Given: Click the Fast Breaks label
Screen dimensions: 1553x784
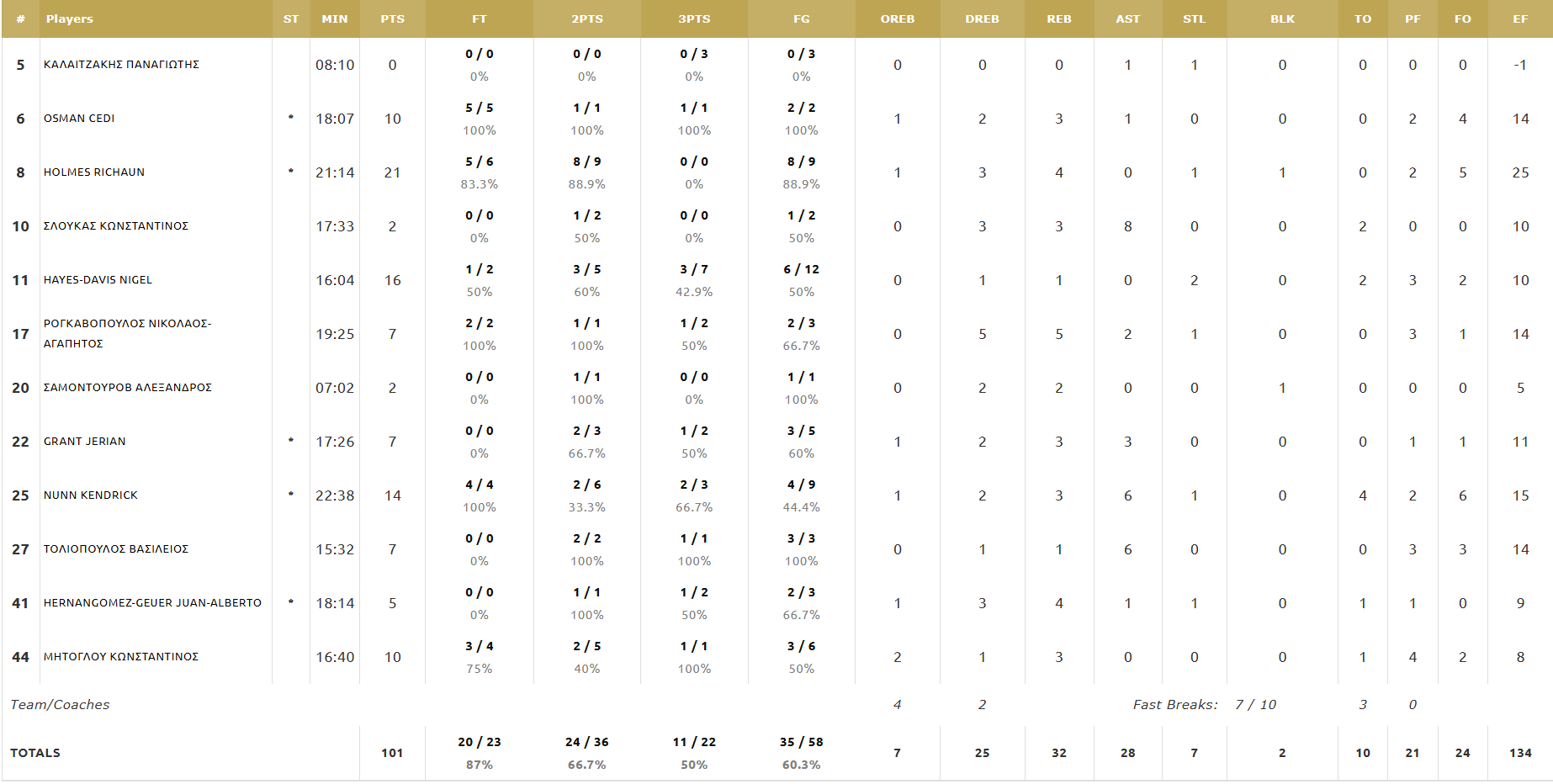Looking at the screenshot, I should (x=1174, y=705).
